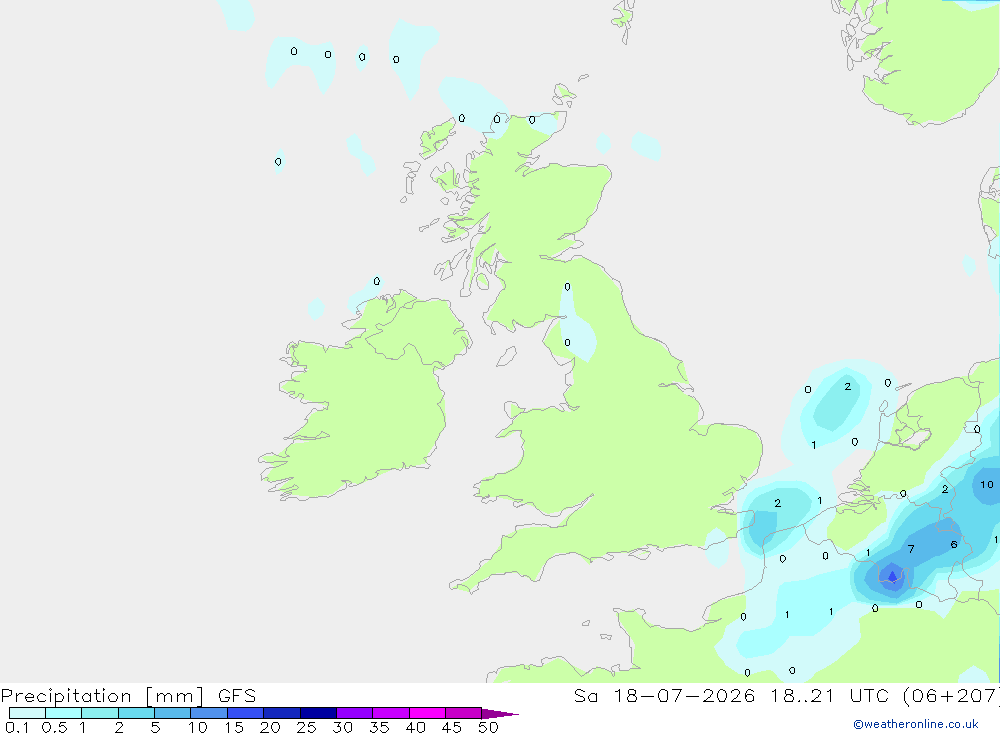Click the '50' legend scale label
This screenshot has height=733, width=1000.
coord(488,727)
